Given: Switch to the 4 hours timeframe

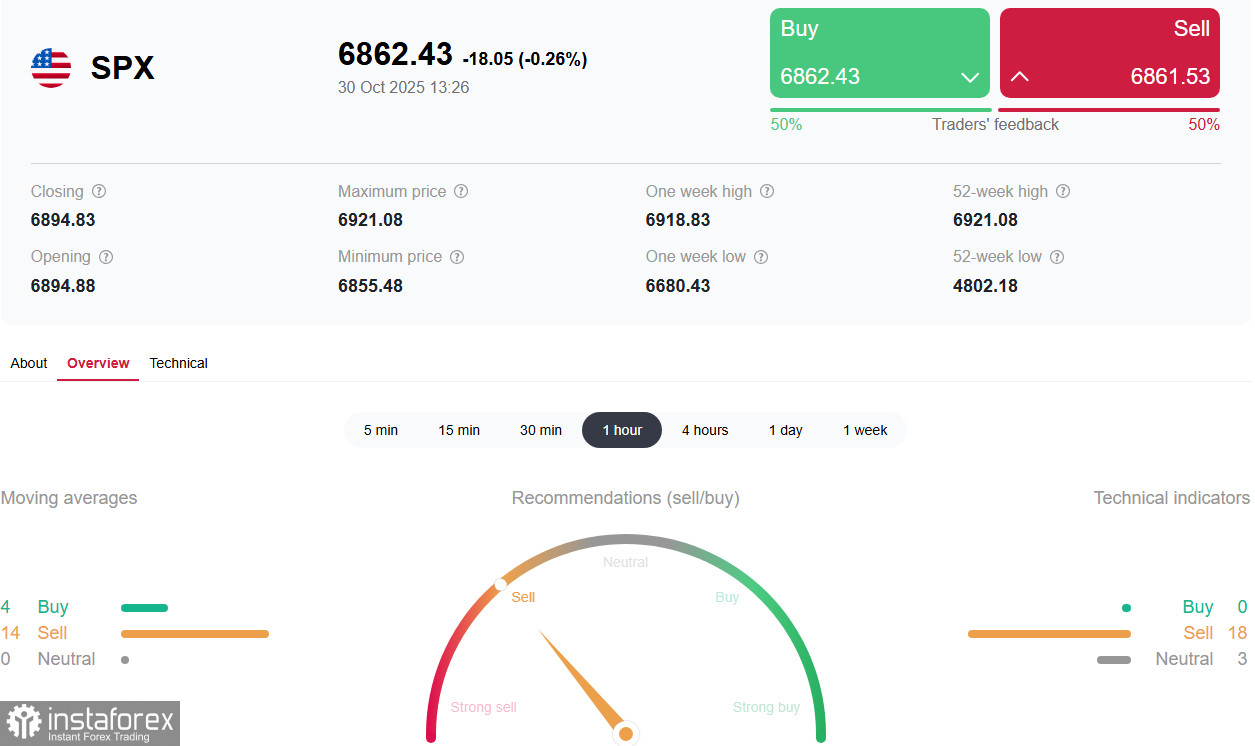Looking at the screenshot, I should 705,430.
